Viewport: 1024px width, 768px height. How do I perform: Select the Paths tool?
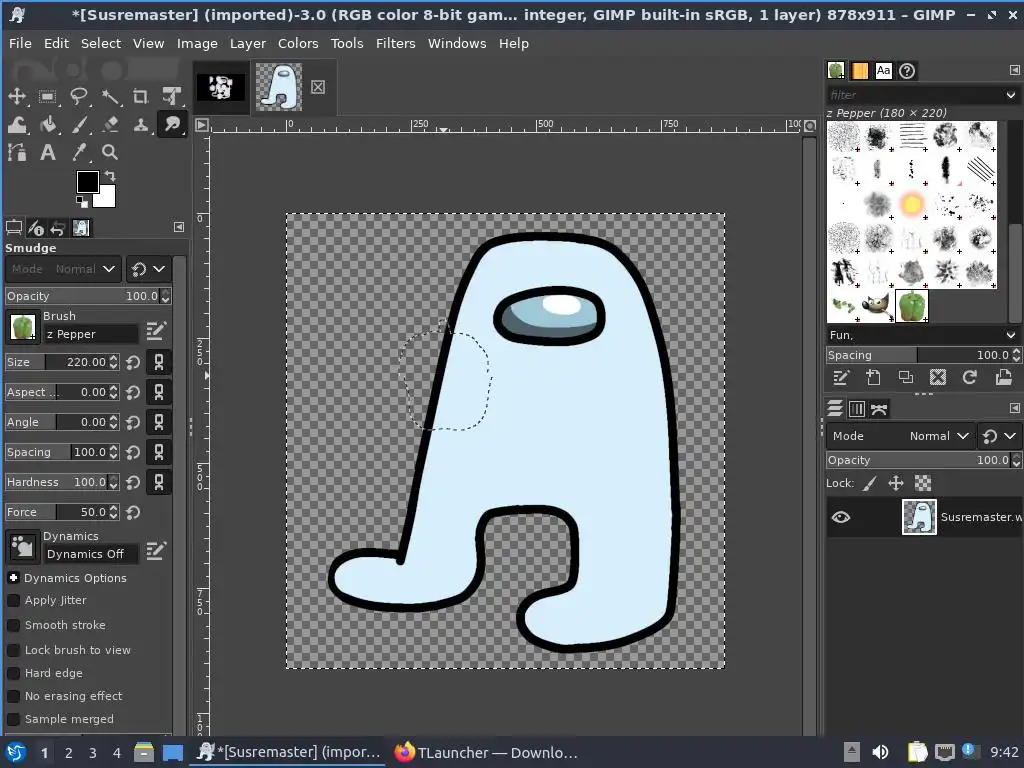pyautogui.click(x=16, y=152)
